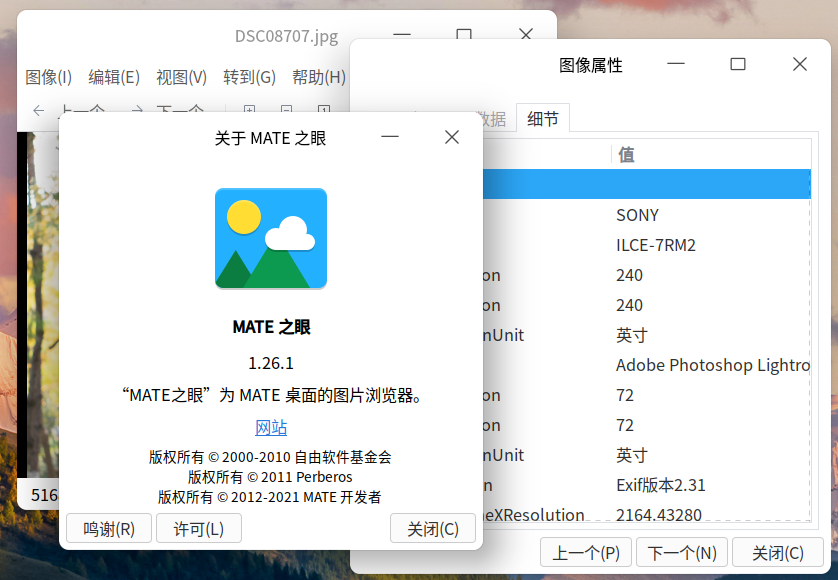The height and width of the screenshot is (580, 838).
Task: Click the bold MATE 之眼 application name
Action: pyautogui.click(x=271, y=327)
